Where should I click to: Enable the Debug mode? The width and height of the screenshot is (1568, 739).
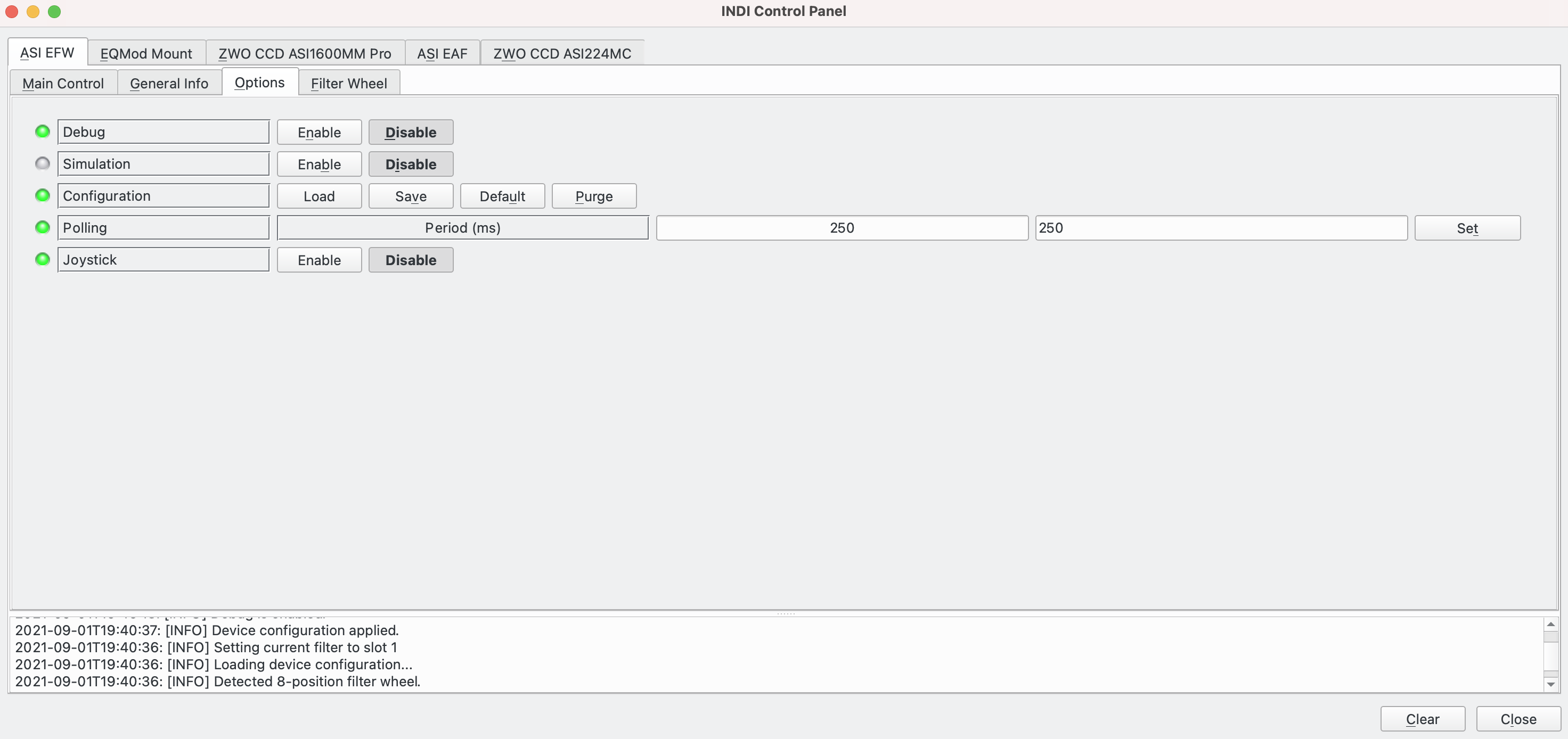[319, 131]
